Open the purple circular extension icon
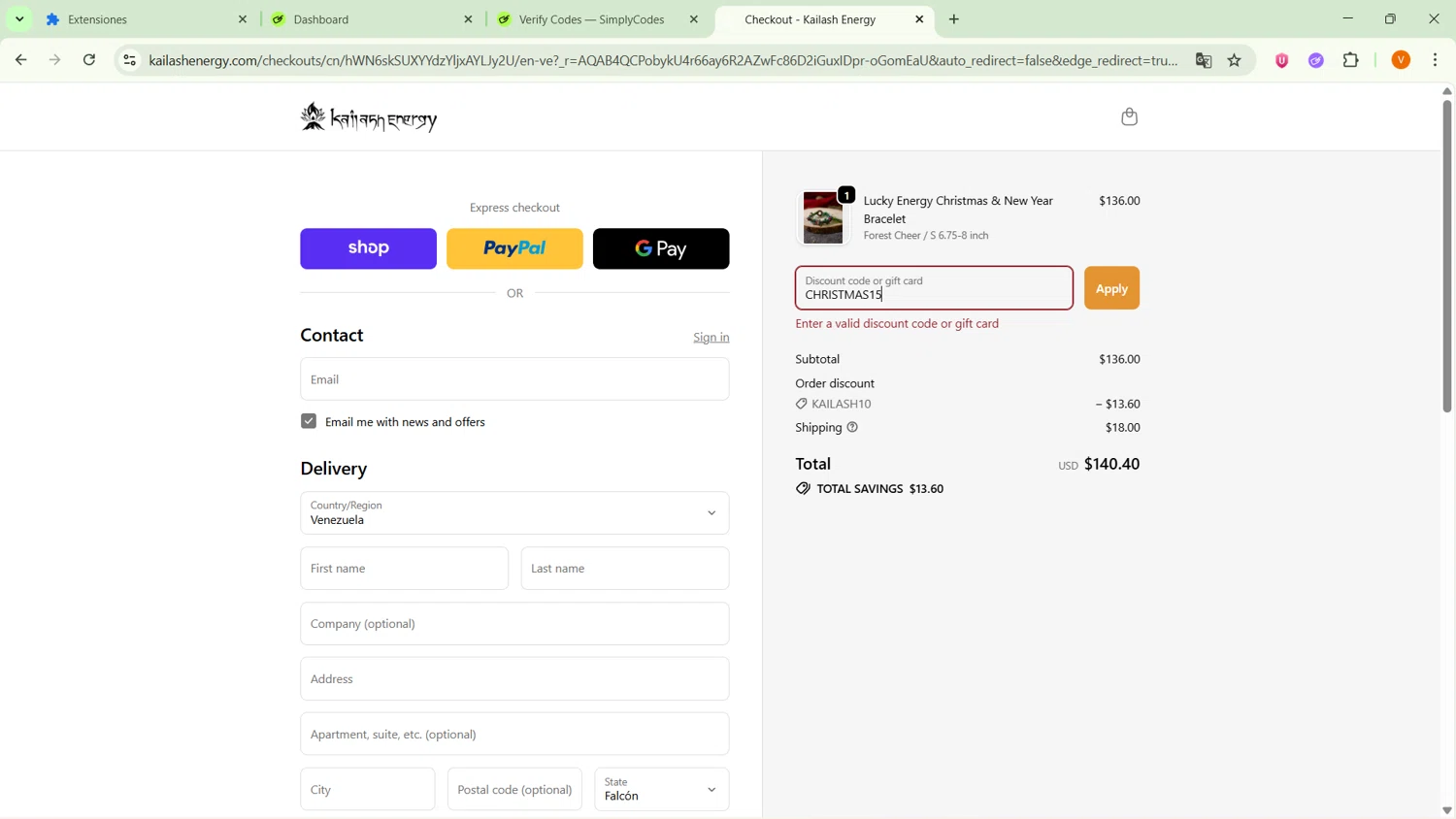Image resolution: width=1456 pixels, height=819 pixels. coord(1316,60)
